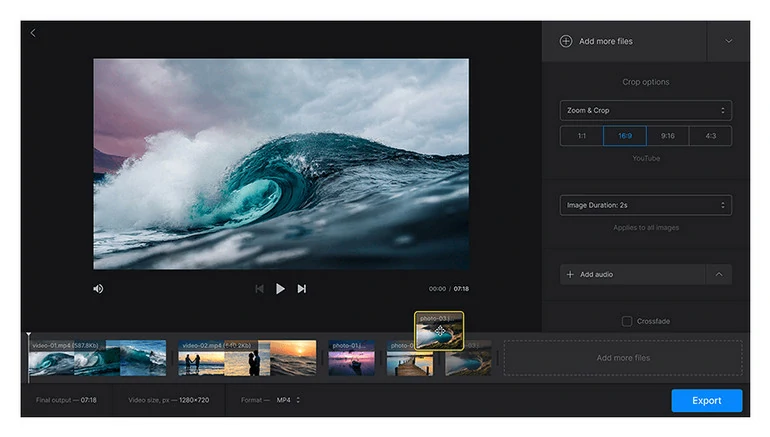This screenshot has height=437, width=770.
Task: Click the 00:00 / 07:18 time display
Action: tap(448, 289)
